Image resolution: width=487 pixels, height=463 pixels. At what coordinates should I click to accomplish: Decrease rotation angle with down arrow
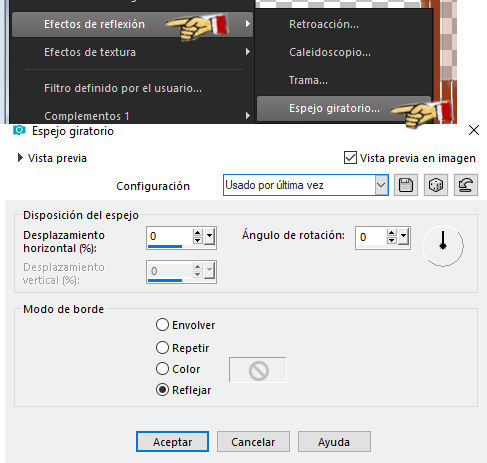coord(391,240)
